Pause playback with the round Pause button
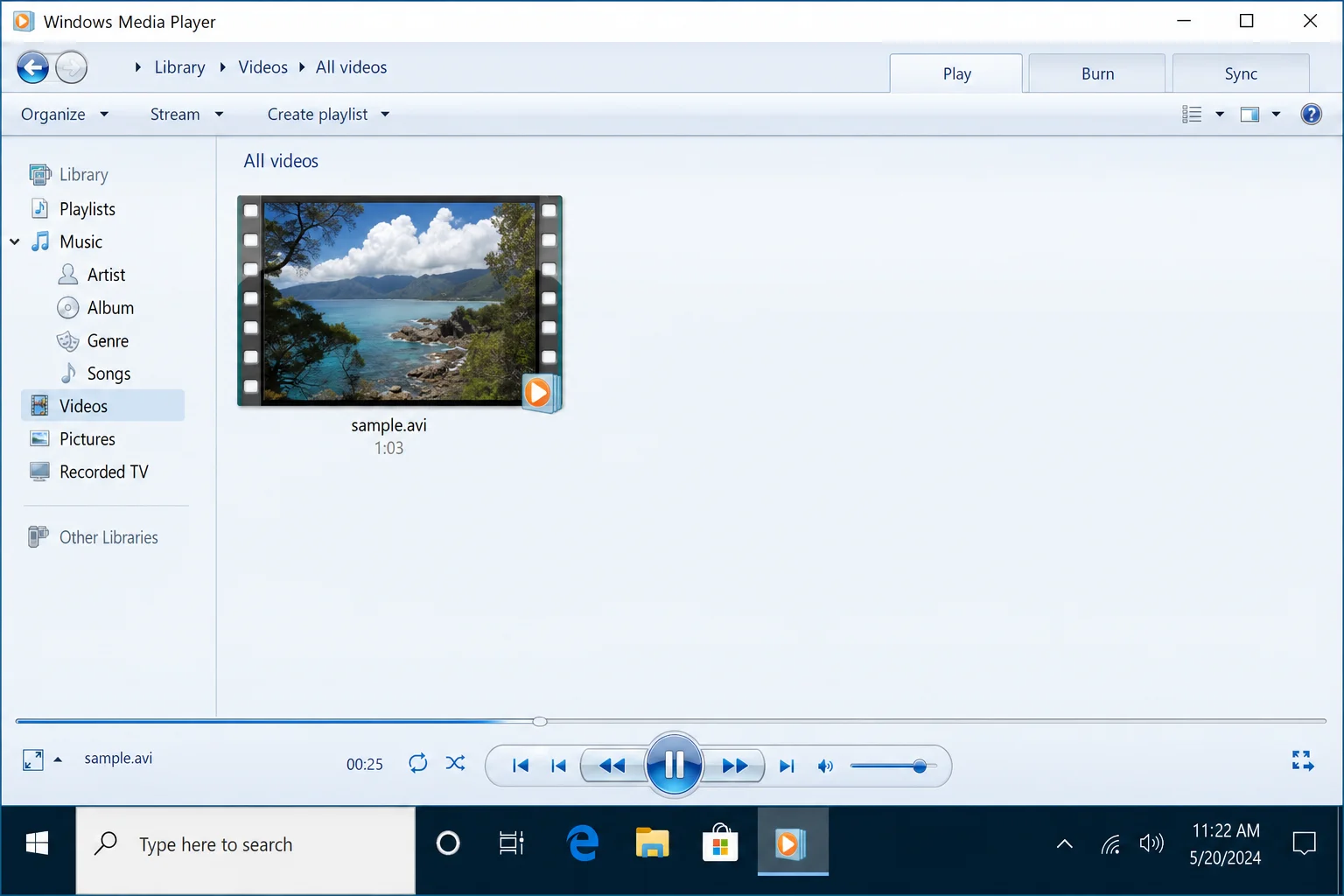Viewport: 1344px width, 896px height. (x=674, y=765)
